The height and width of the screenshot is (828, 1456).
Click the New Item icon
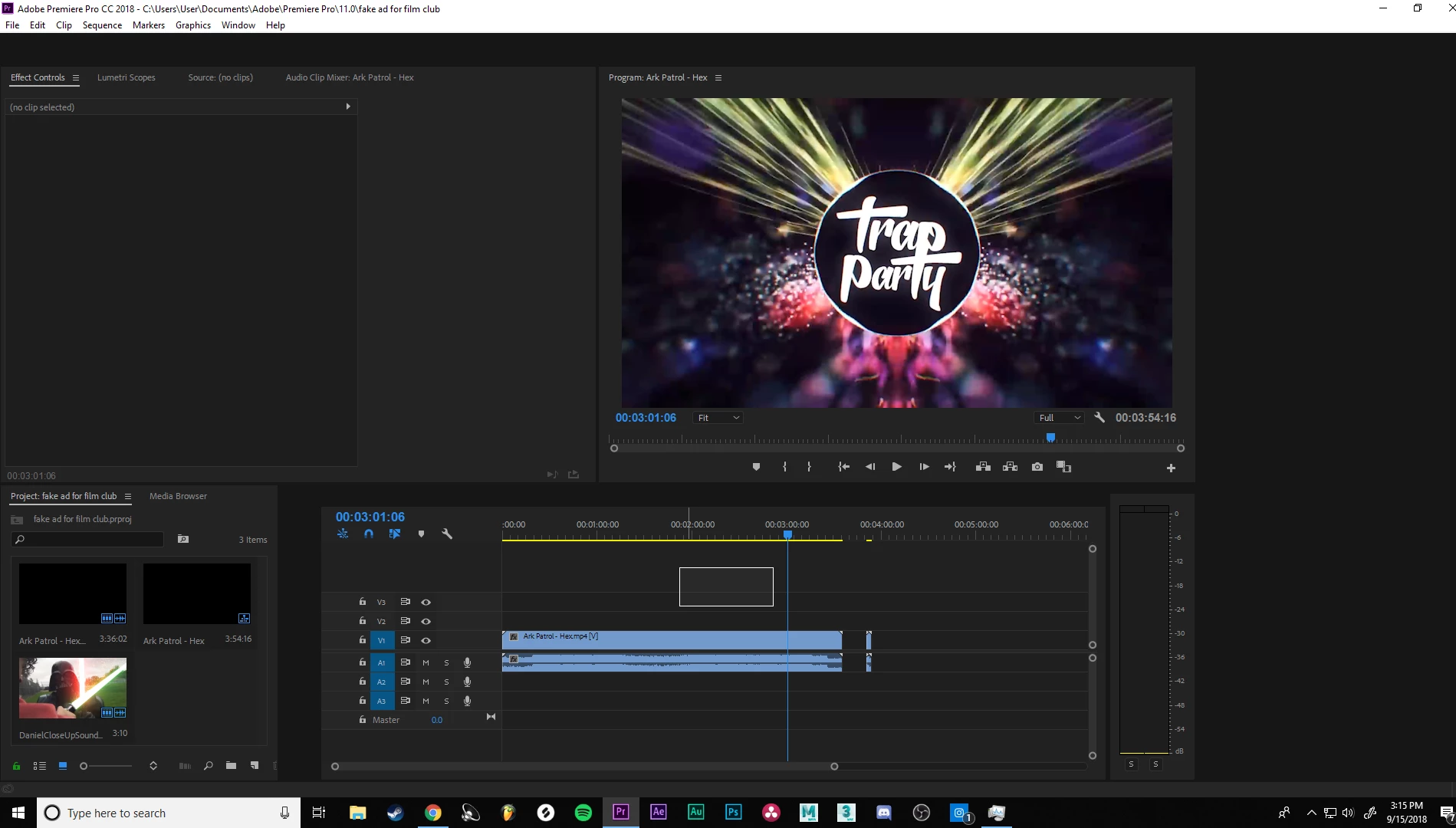click(x=255, y=766)
